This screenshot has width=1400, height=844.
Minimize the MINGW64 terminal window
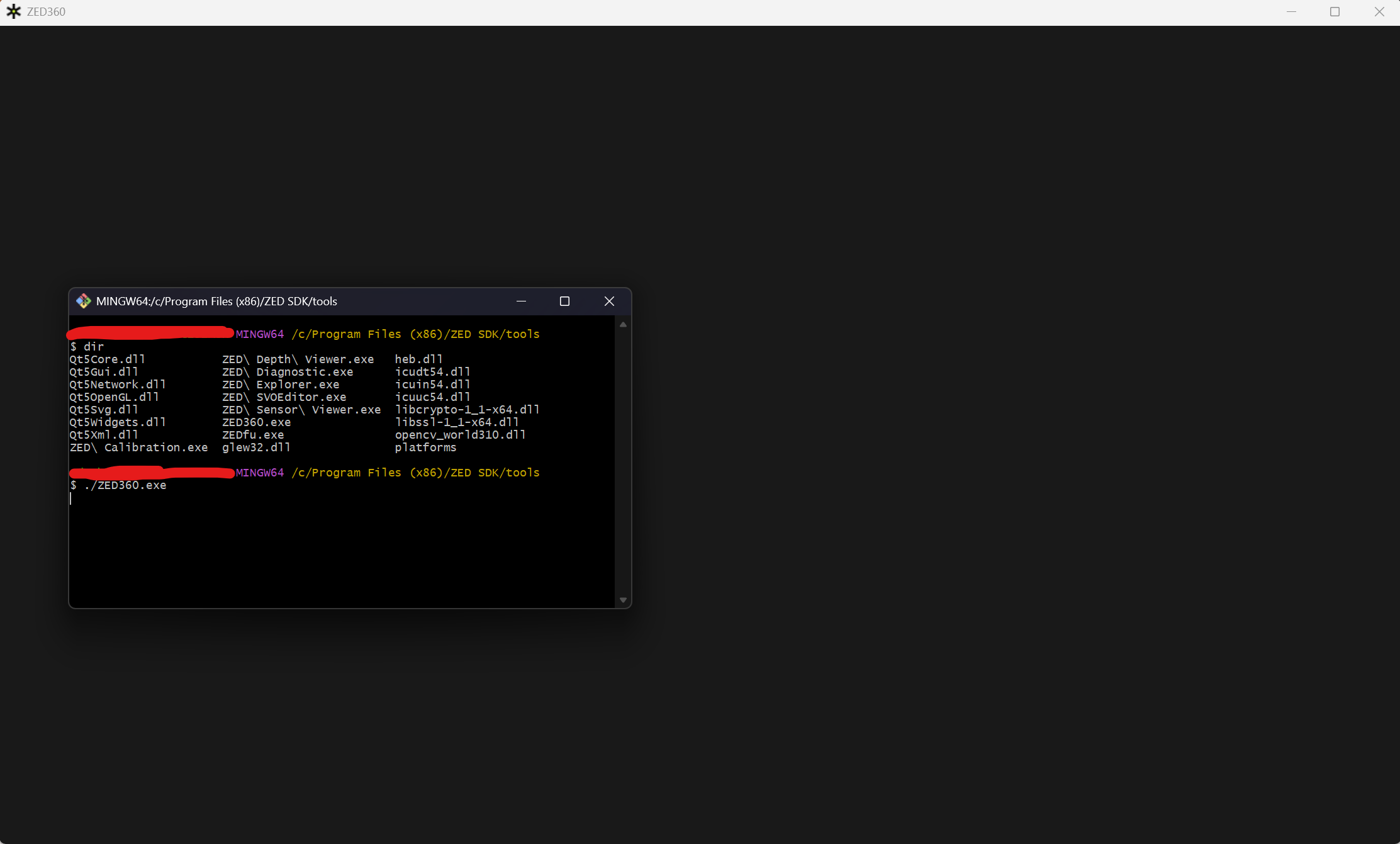coord(521,301)
